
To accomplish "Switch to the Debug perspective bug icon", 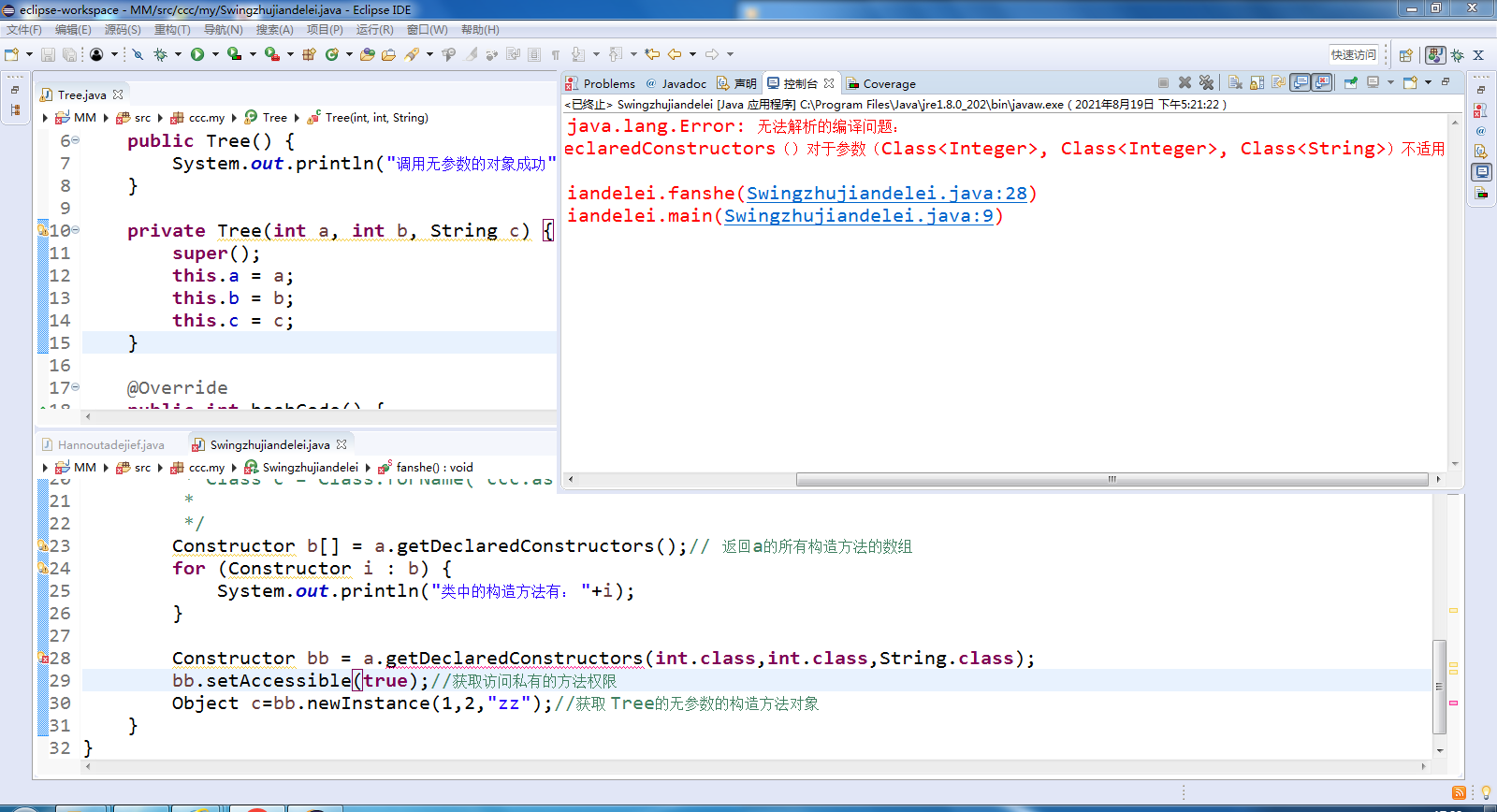I will tap(1457, 55).
